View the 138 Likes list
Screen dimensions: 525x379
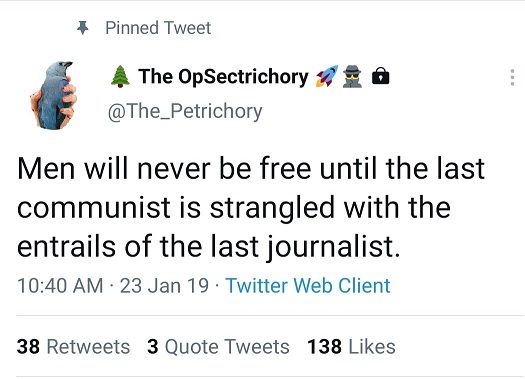click(351, 347)
